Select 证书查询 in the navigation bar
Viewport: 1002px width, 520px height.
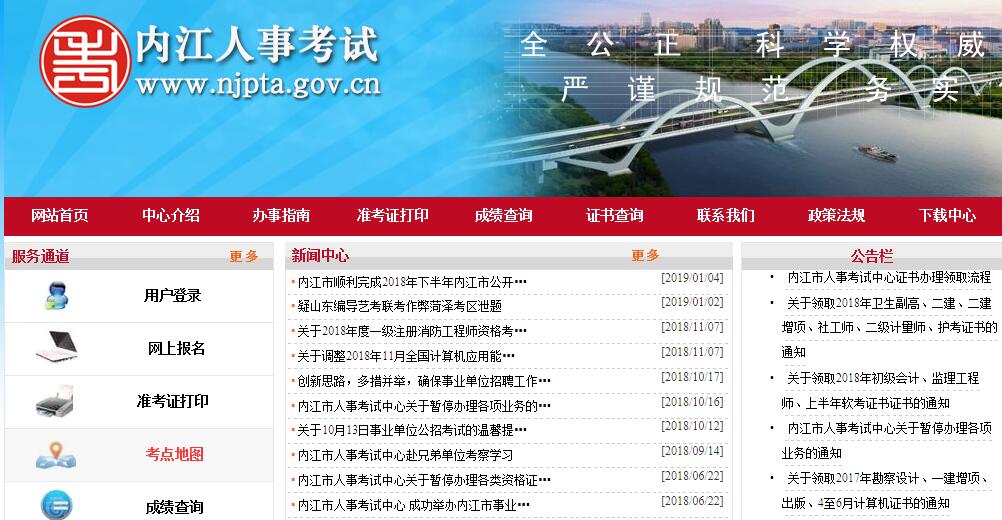615,216
